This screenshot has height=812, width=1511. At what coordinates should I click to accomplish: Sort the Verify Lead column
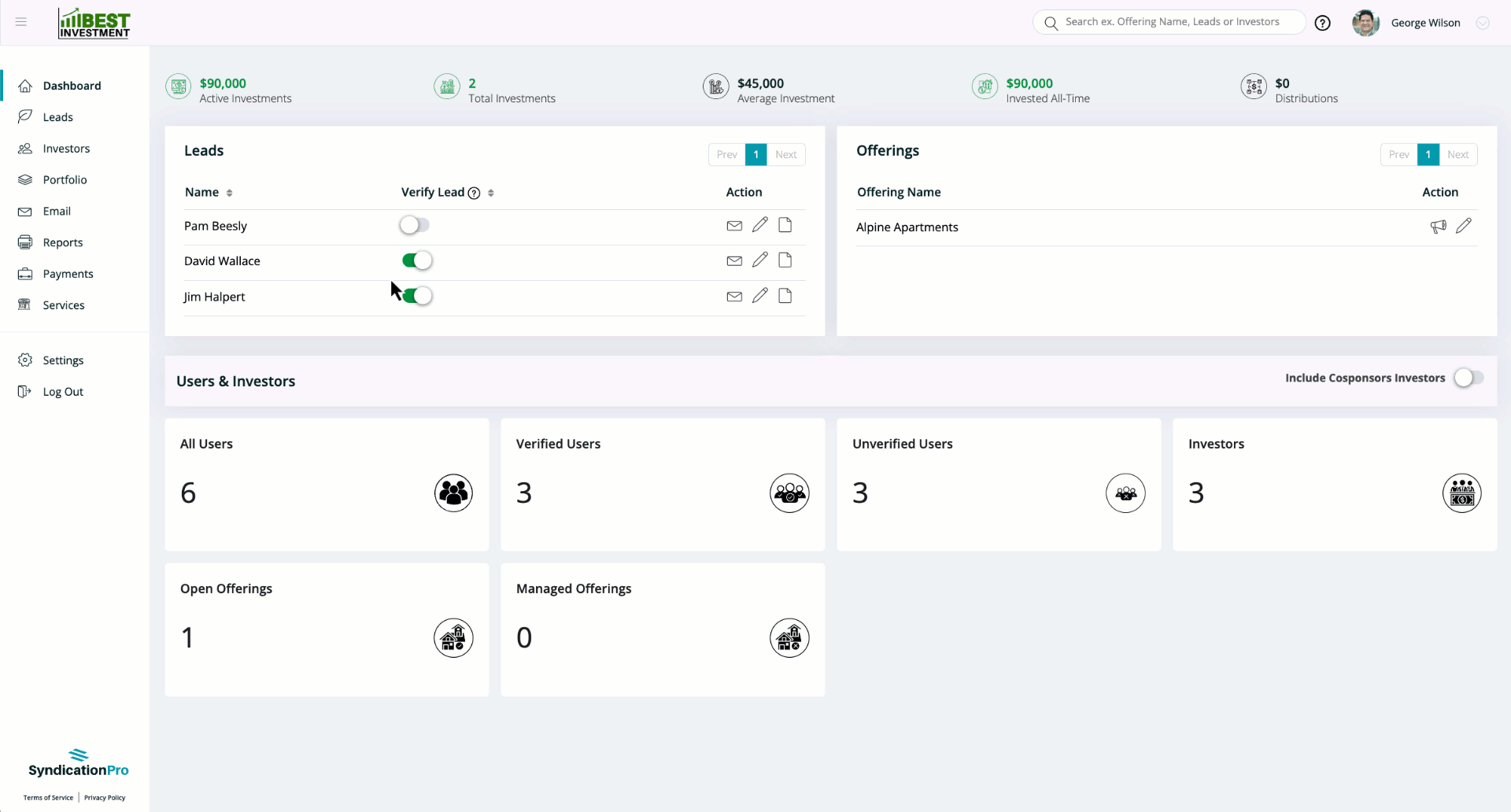490,193
